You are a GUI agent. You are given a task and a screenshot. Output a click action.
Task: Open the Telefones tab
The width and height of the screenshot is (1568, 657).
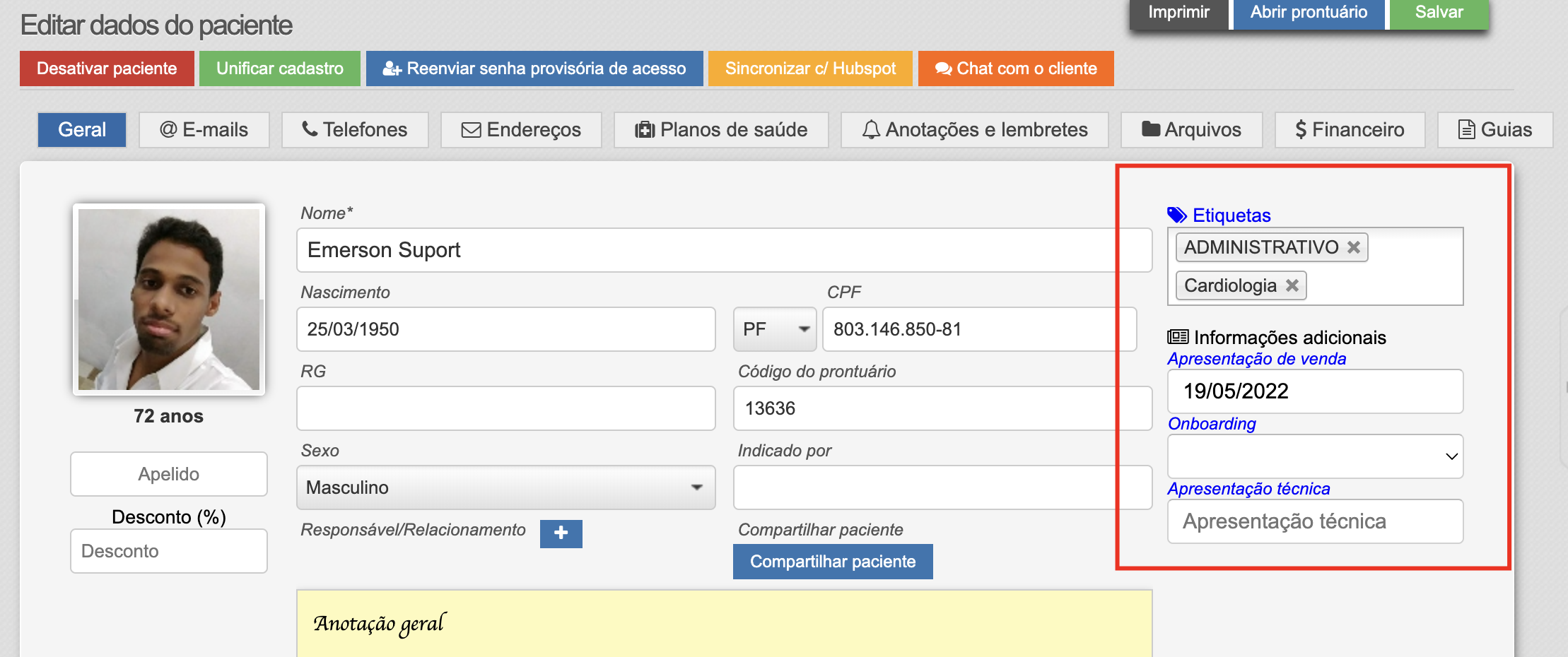point(355,130)
